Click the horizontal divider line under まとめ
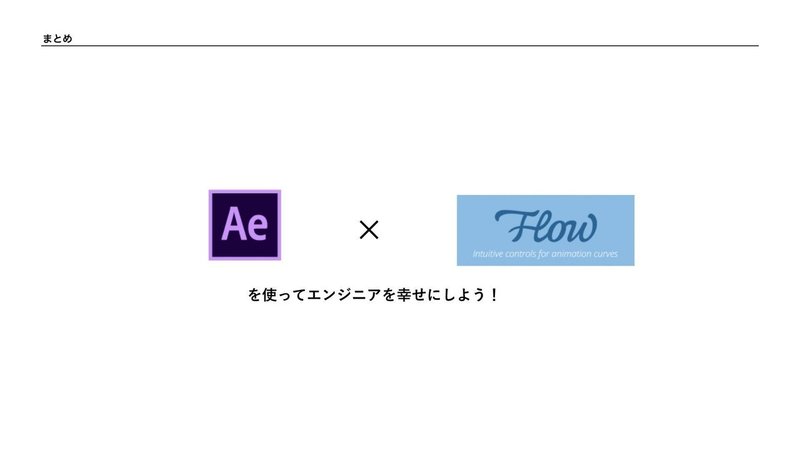The image size is (800, 450). pos(399,46)
